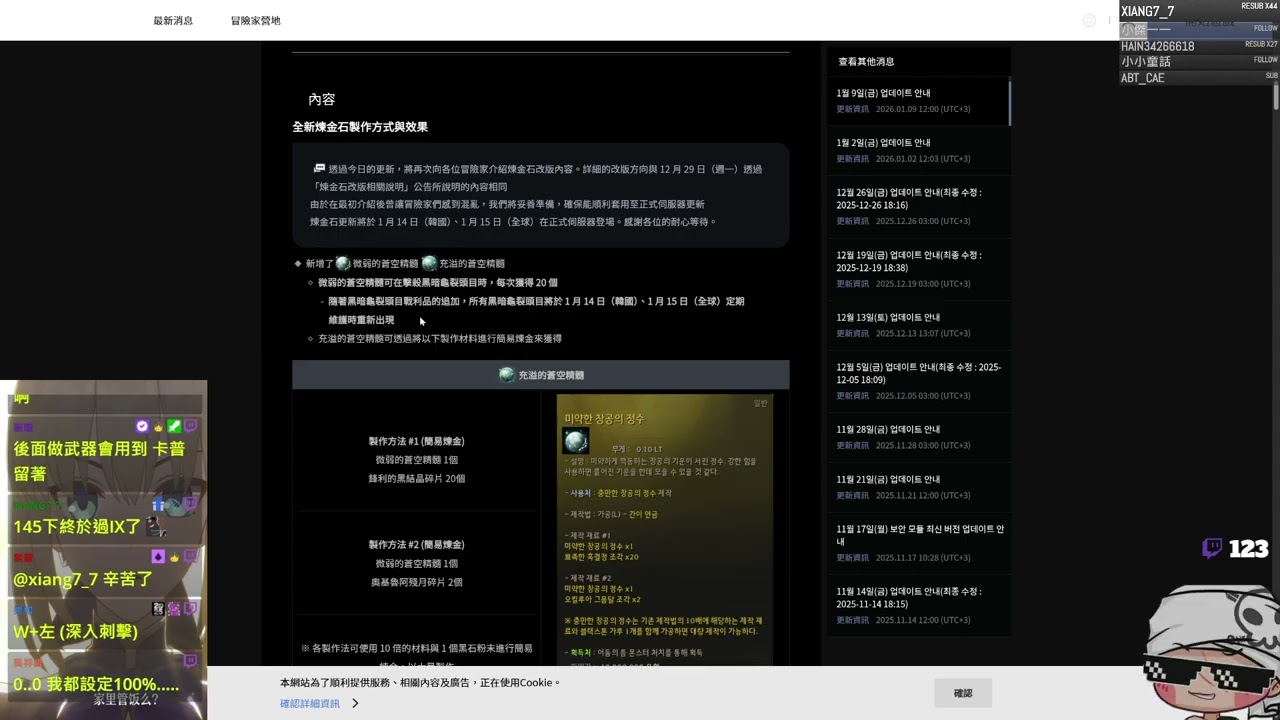Open the 11월 28일(금) 업데이트 안내 news item
The image size is (1280, 720).
point(918,436)
